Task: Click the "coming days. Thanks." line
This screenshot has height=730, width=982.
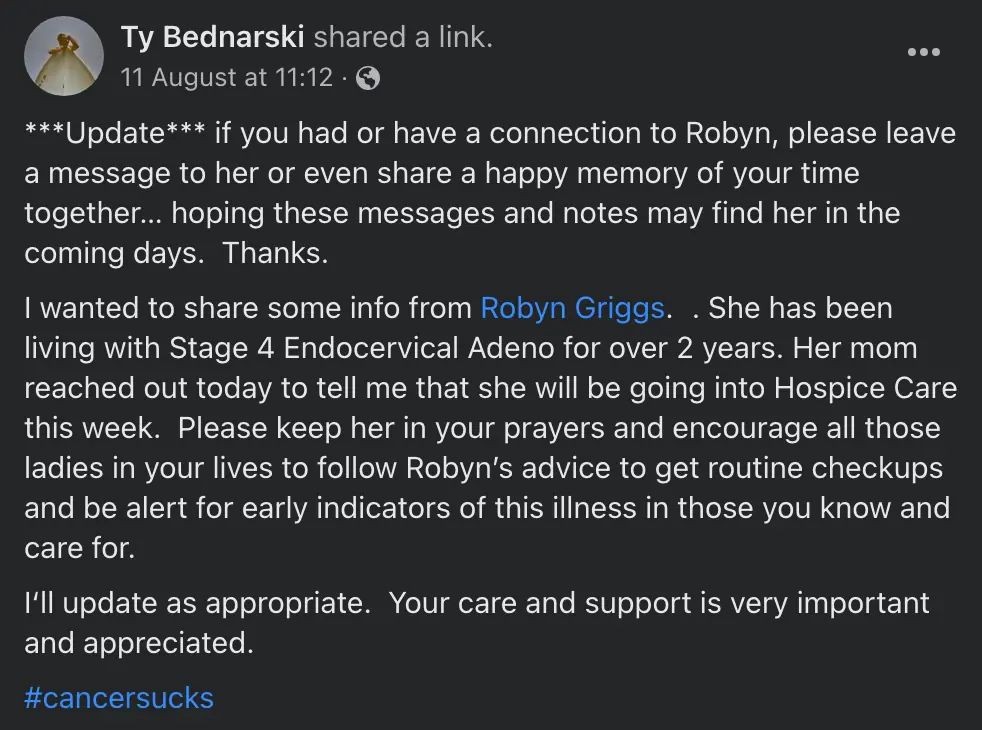Action: coord(176,253)
